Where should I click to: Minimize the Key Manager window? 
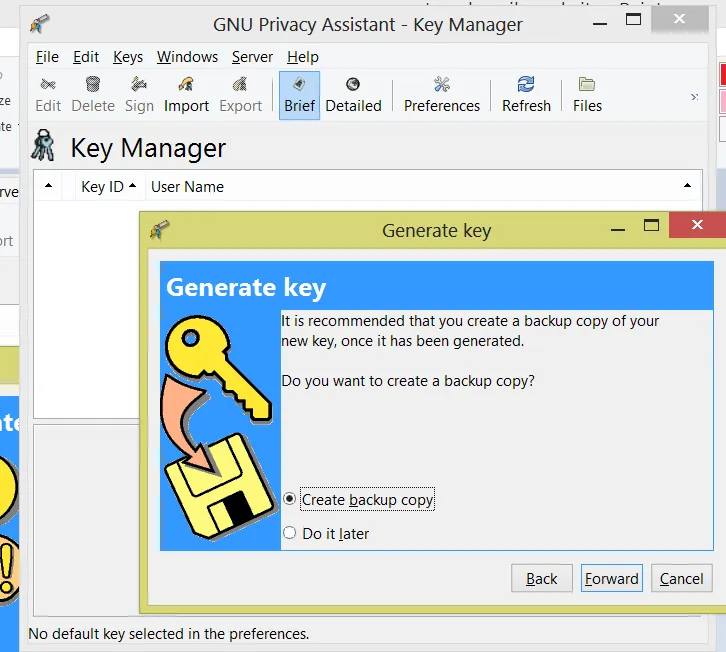[600, 23]
